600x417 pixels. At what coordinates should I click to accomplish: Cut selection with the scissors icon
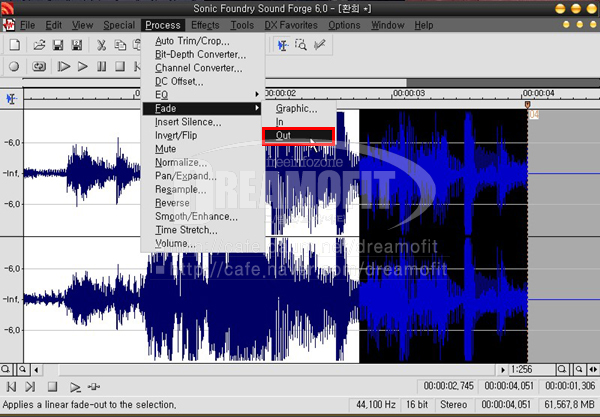(101, 45)
